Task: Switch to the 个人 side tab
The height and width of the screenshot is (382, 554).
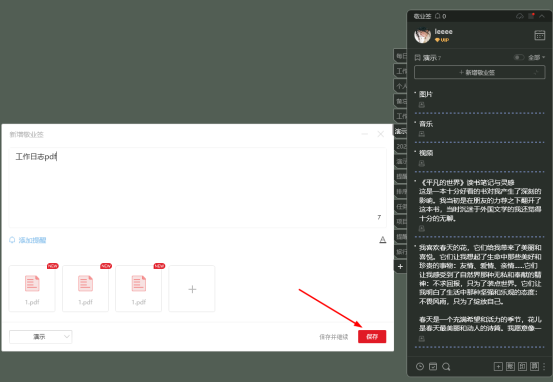Action: (401, 86)
